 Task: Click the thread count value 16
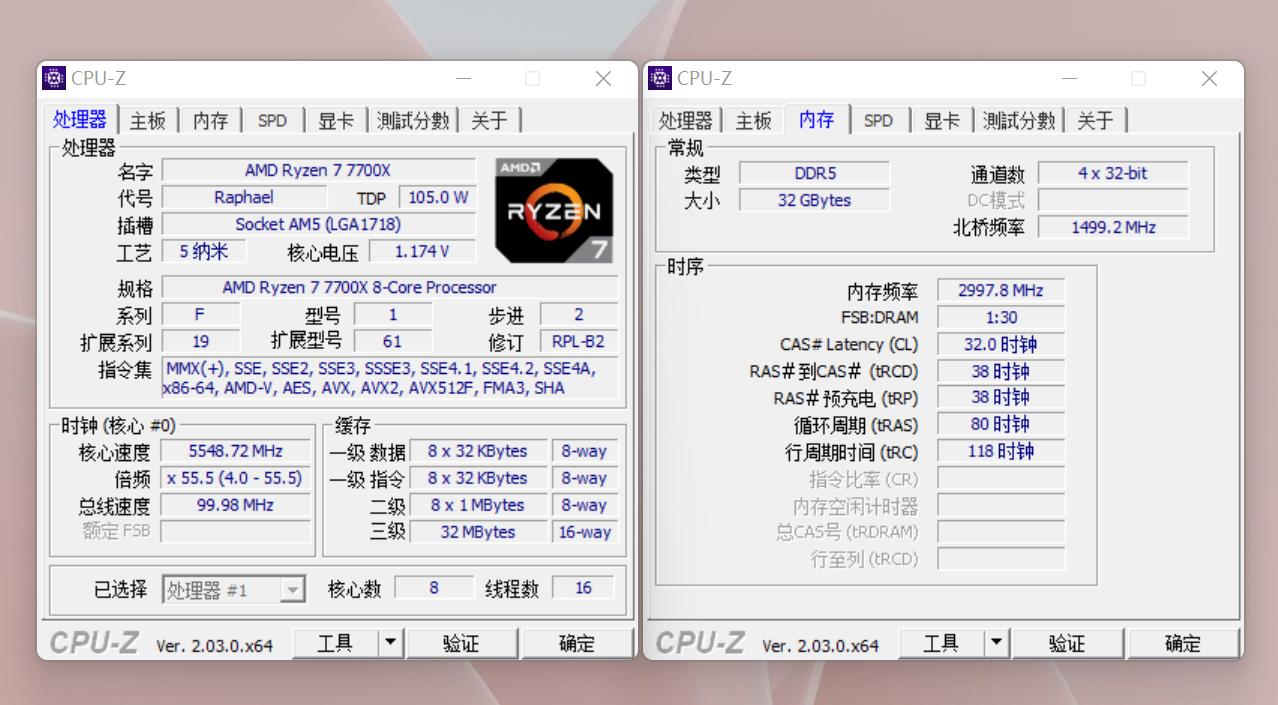pos(584,589)
